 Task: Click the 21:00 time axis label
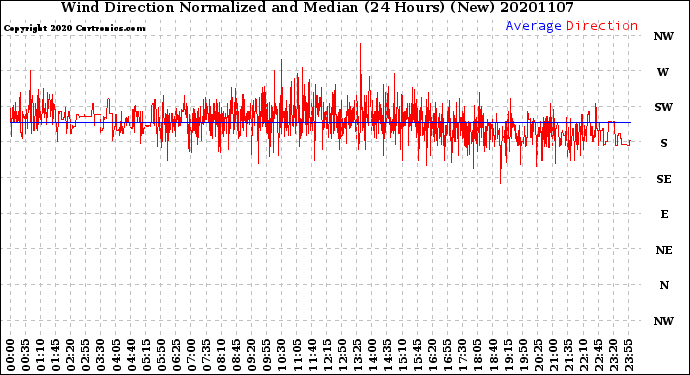[x=553, y=355]
